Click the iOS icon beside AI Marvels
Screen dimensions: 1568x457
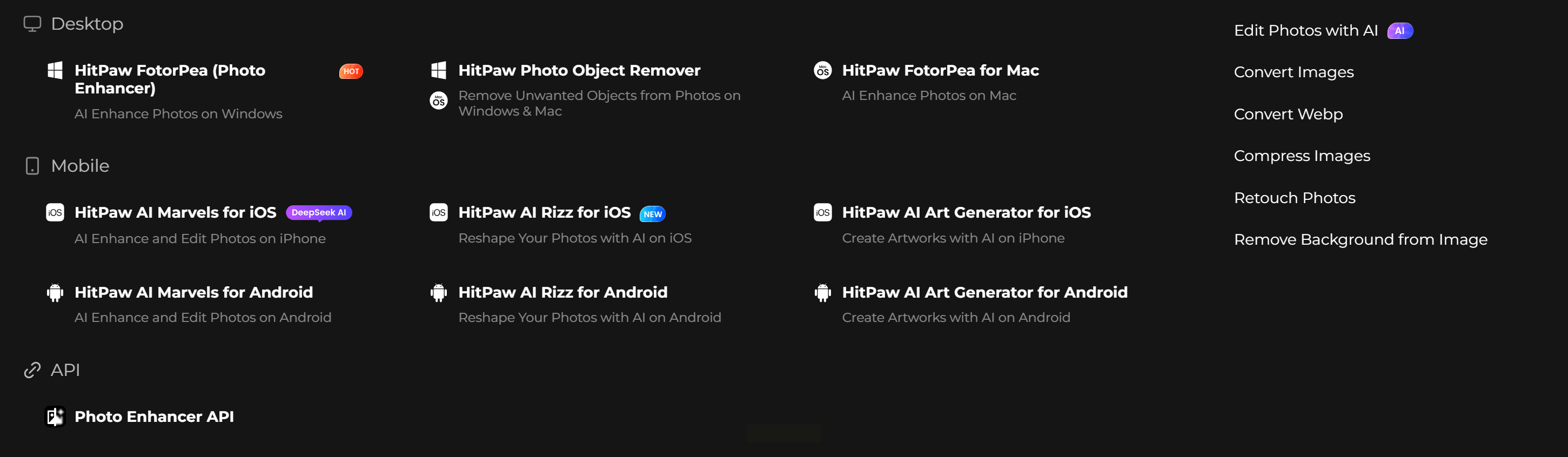click(x=55, y=212)
